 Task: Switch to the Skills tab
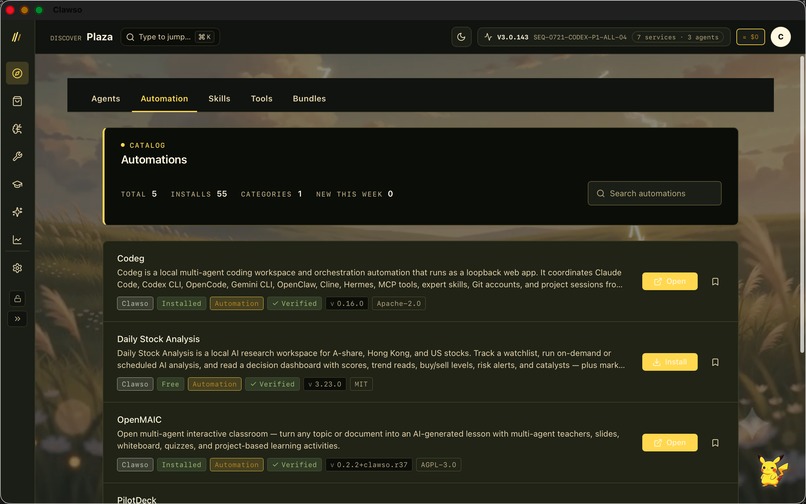(219, 99)
